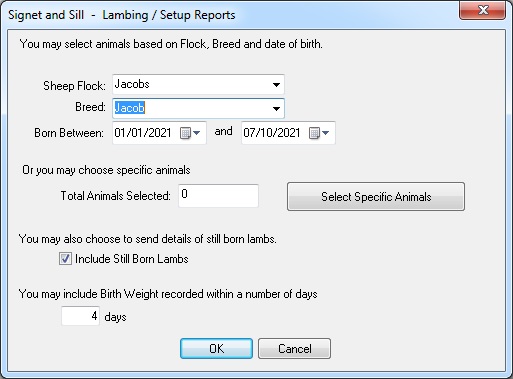Click the highlighted Jacob breed text
Viewport: 513px width, 379px height.
[x=130, y=108]
